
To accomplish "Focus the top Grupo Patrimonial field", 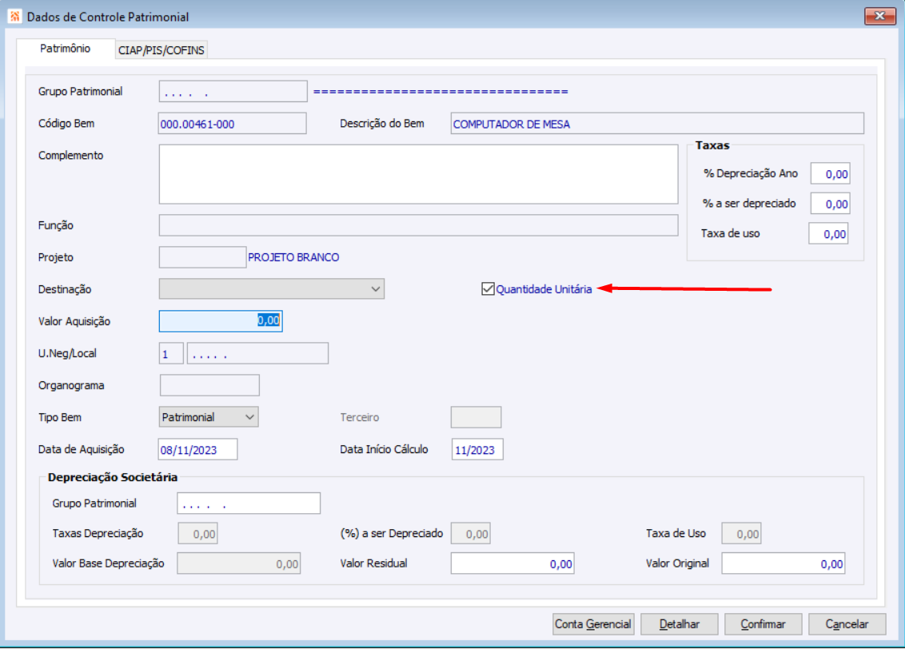I will pos(233,91).
